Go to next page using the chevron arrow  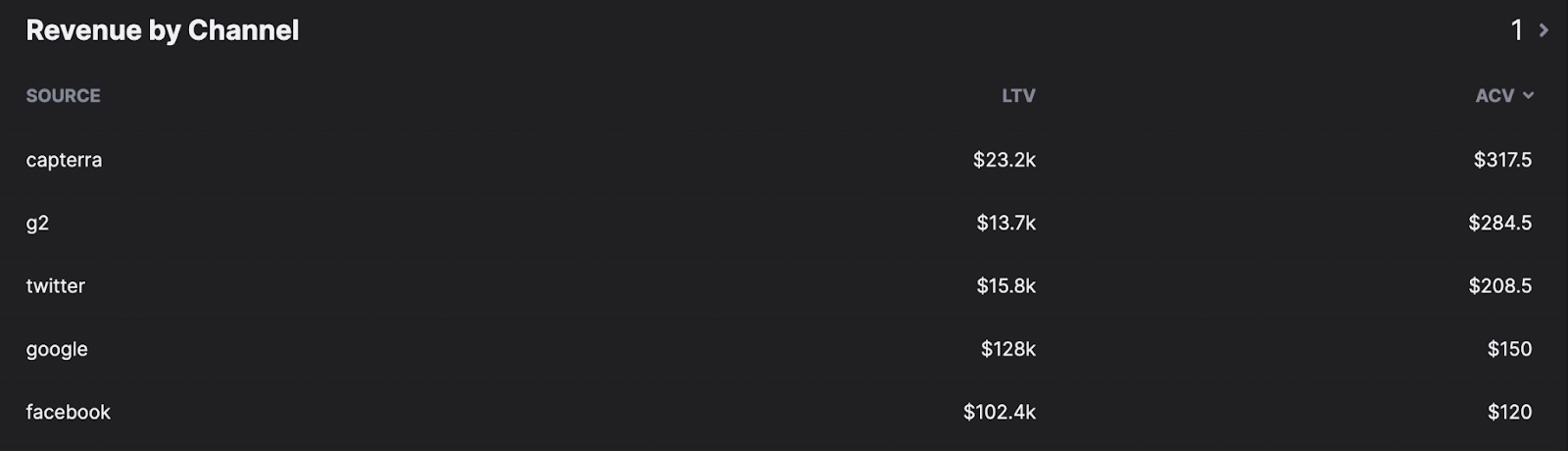click(x=1543, y=30)
